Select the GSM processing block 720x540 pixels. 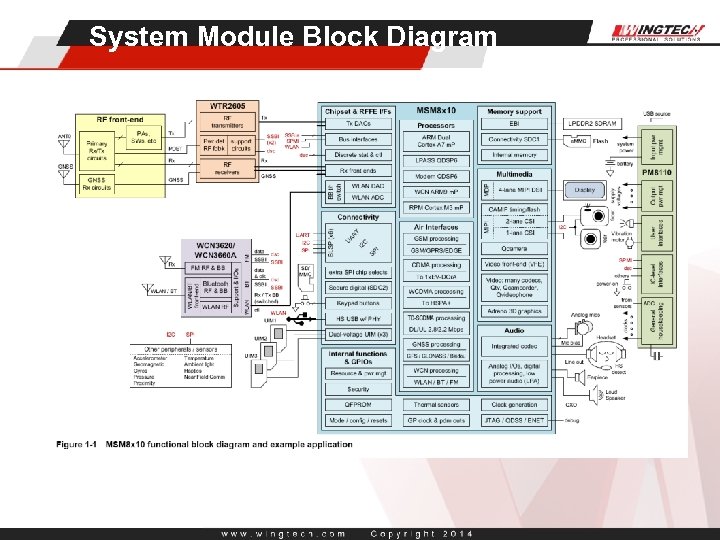coord(436,239)
